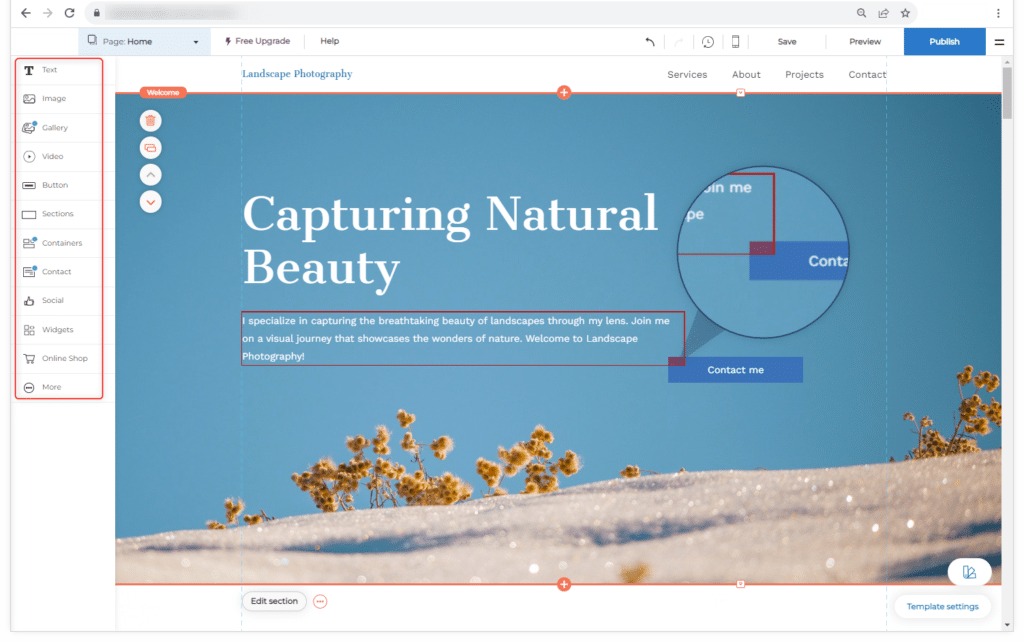The image size is (1024, 642).
Task: Open version history clock icon
Action: 707,42
